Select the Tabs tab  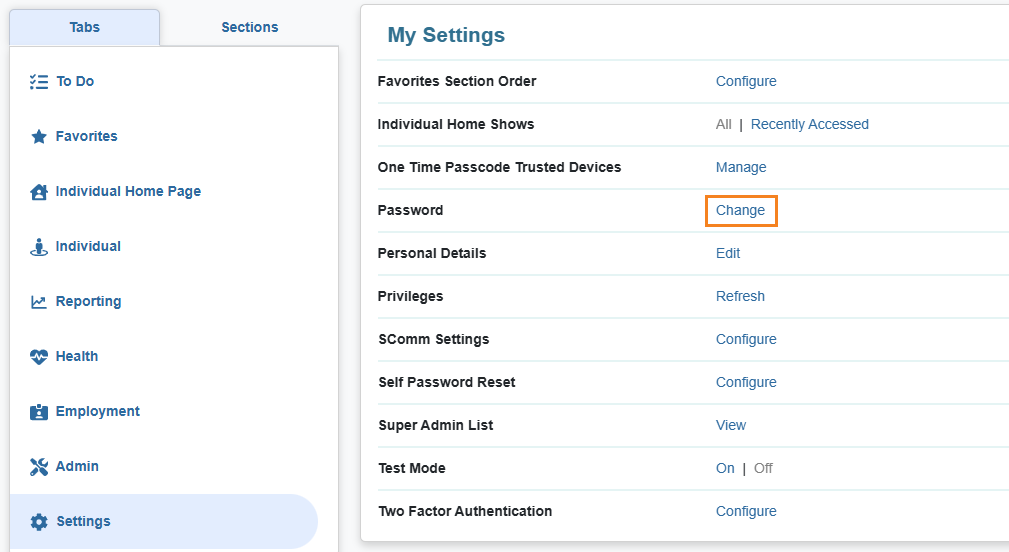pos(85,27)
